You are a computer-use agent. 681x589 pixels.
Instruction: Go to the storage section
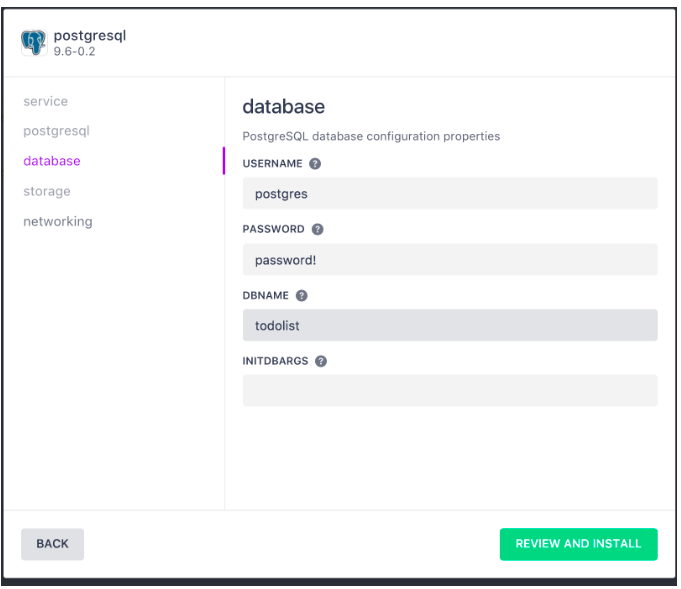pos(47,192)
